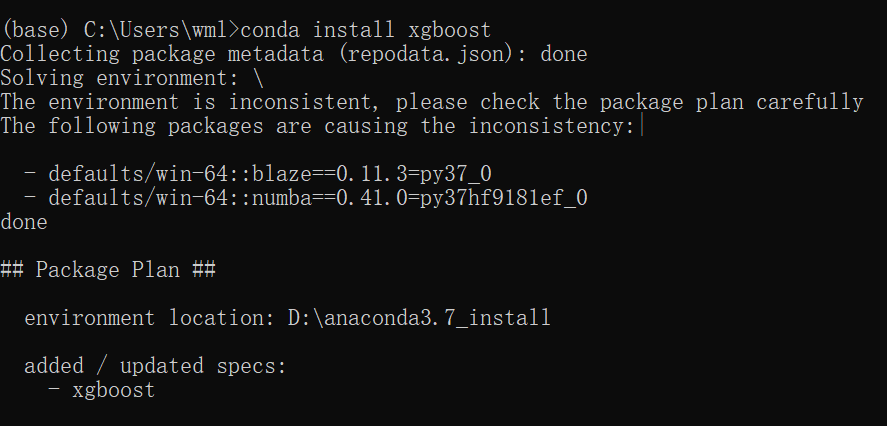Click the word "conda" in the command
Screen dimensions: 887x426
coord(266,30)
